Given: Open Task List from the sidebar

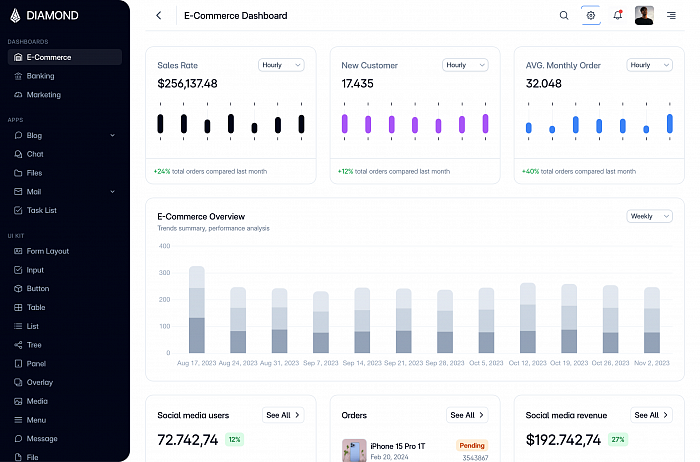Looking at the screenshot, I should tap(65, 210).
